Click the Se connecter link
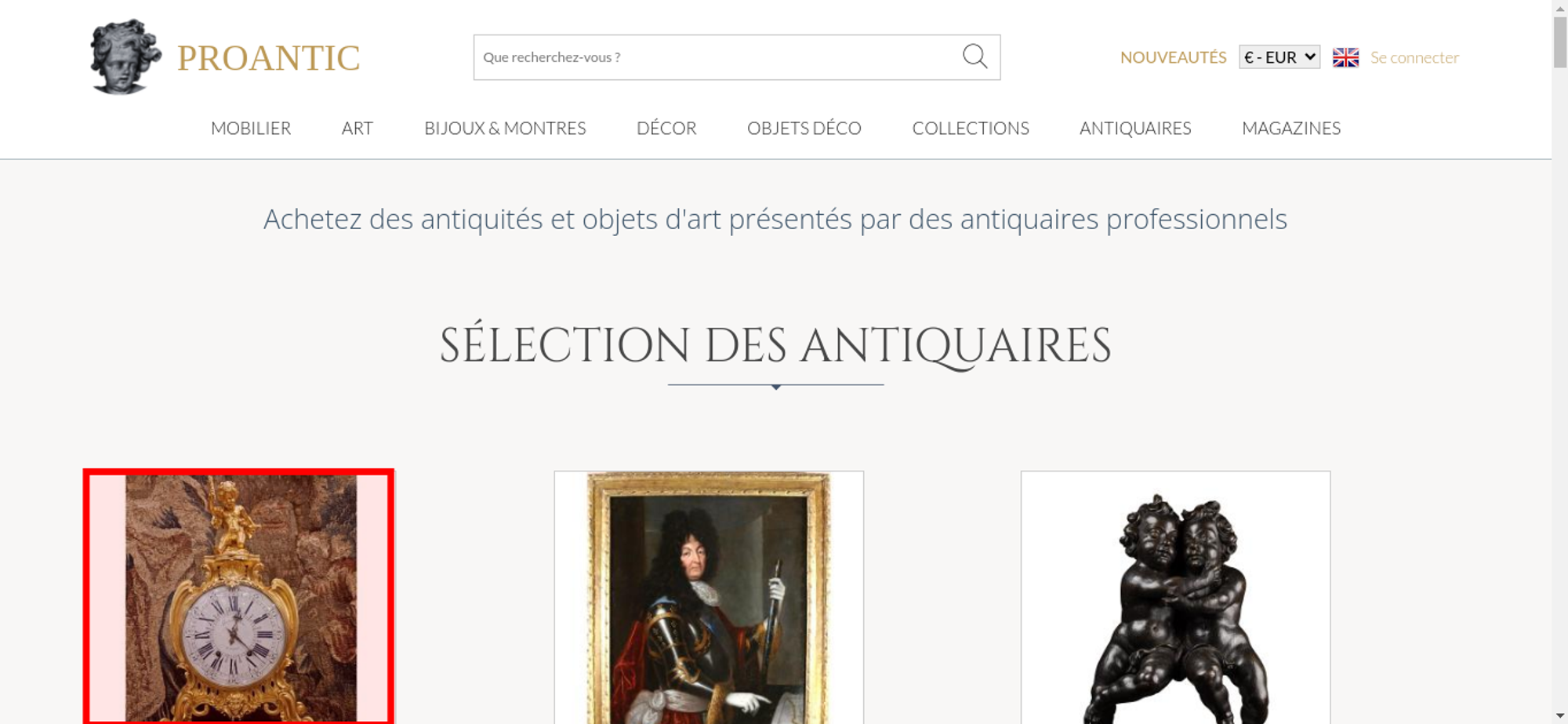1568x724 pixels. (x=1414, y=57)
